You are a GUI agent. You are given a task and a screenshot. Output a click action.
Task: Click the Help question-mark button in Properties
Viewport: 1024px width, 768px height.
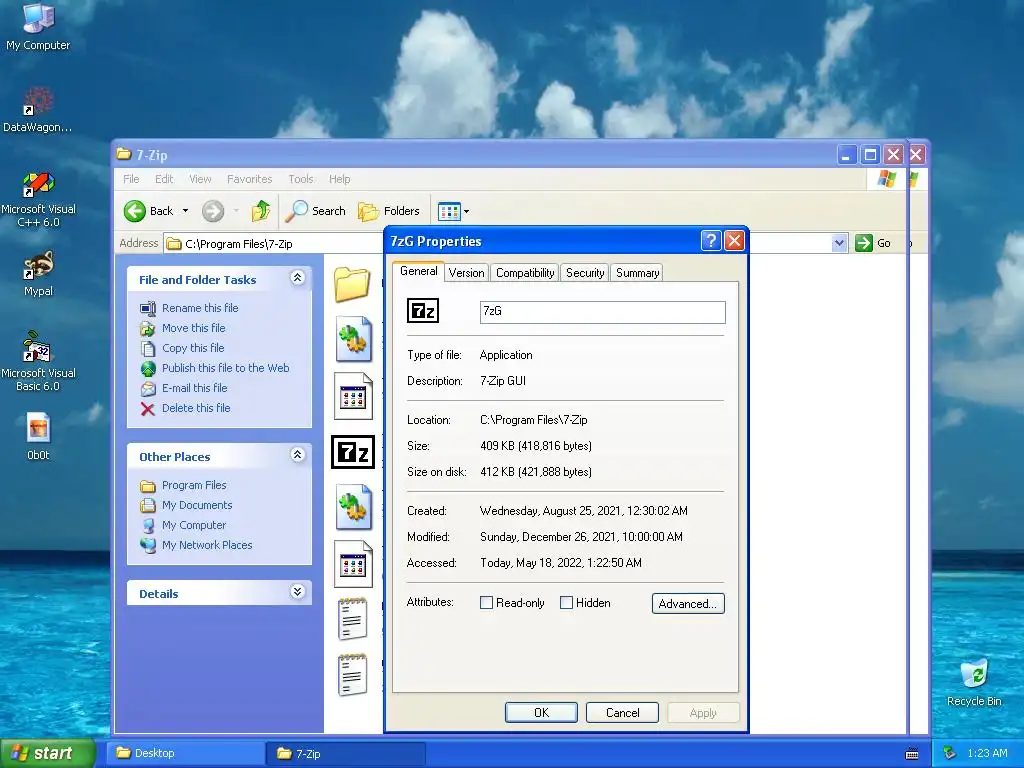[711, 241]
